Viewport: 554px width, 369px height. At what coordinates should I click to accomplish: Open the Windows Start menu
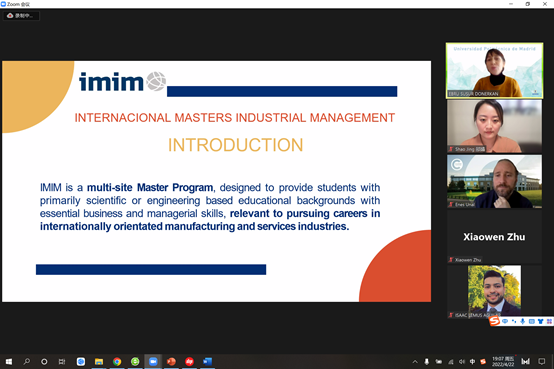point(9,362)
